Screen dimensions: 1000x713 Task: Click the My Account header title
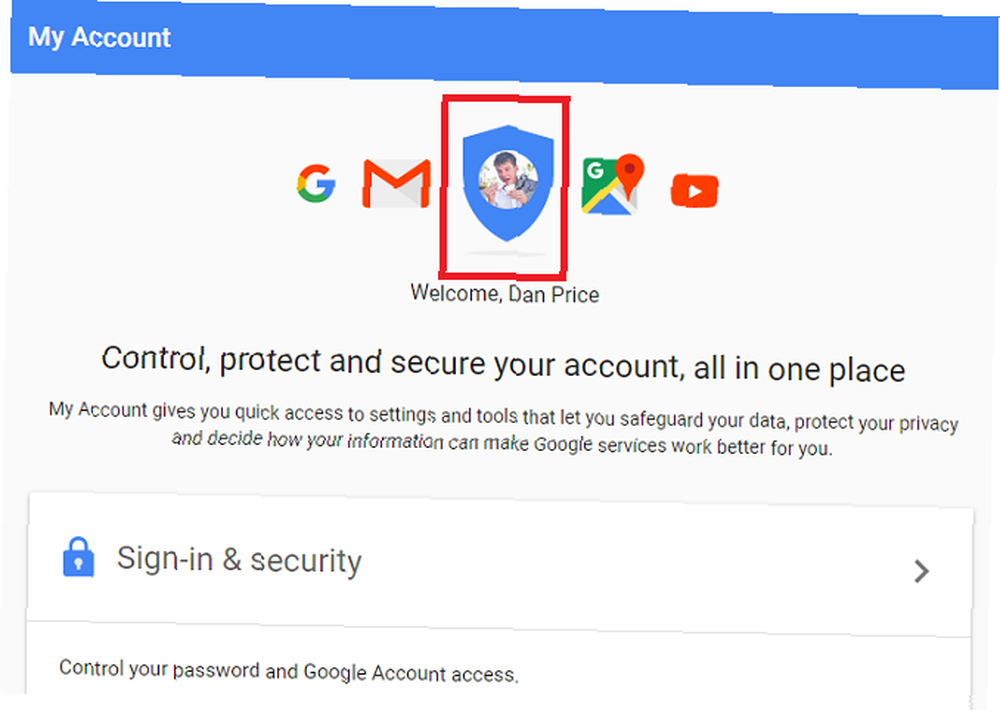pyautogui.click(x=99, y=37)
